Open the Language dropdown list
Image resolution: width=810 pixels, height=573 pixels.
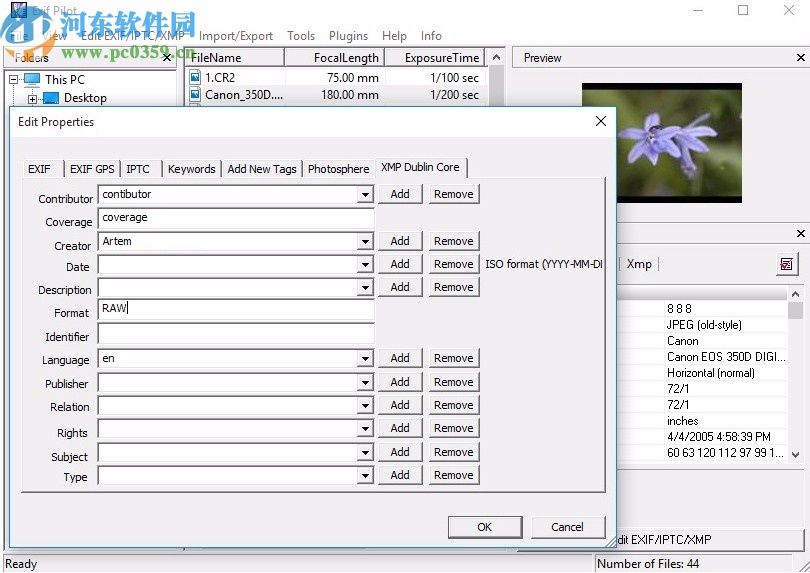[365, 359]
